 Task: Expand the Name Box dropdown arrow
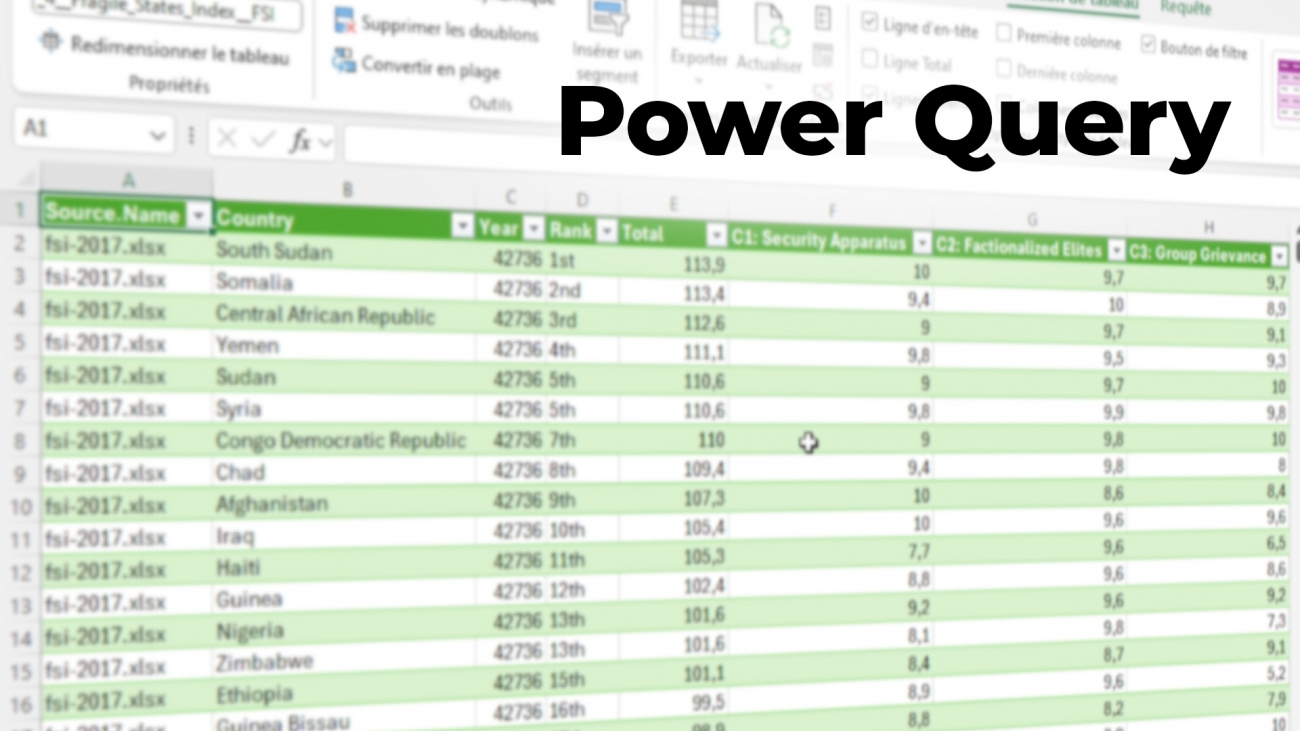coord(157,135)
